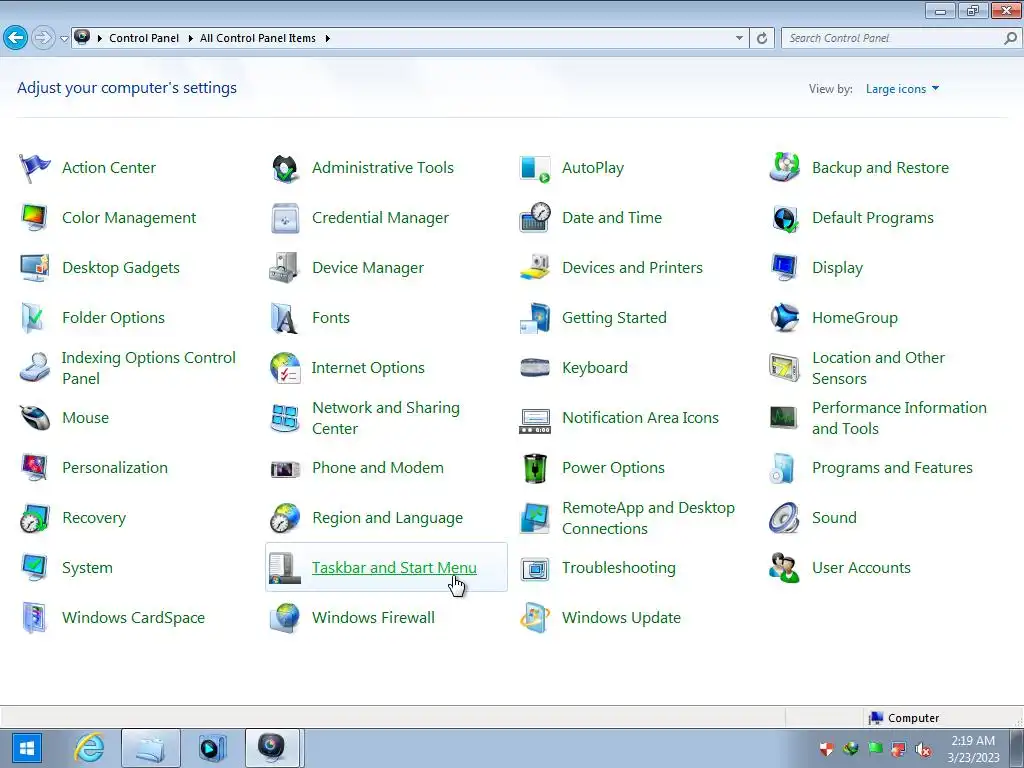The height and width of the screenshot is (768, 1024).
Task: Expand the arrow after All Control Panel Items
Action: tap(327, 39)
